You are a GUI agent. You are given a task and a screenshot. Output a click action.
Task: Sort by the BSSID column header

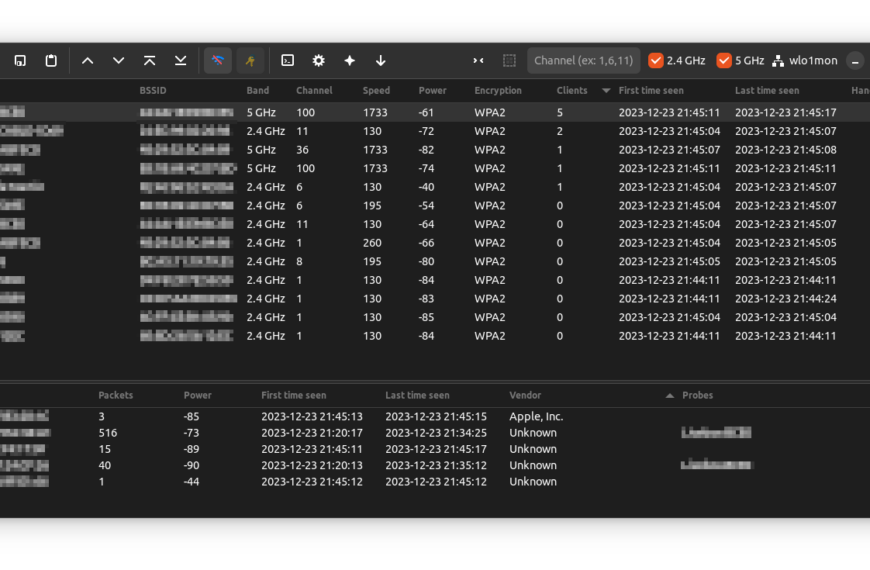(153, 90)
